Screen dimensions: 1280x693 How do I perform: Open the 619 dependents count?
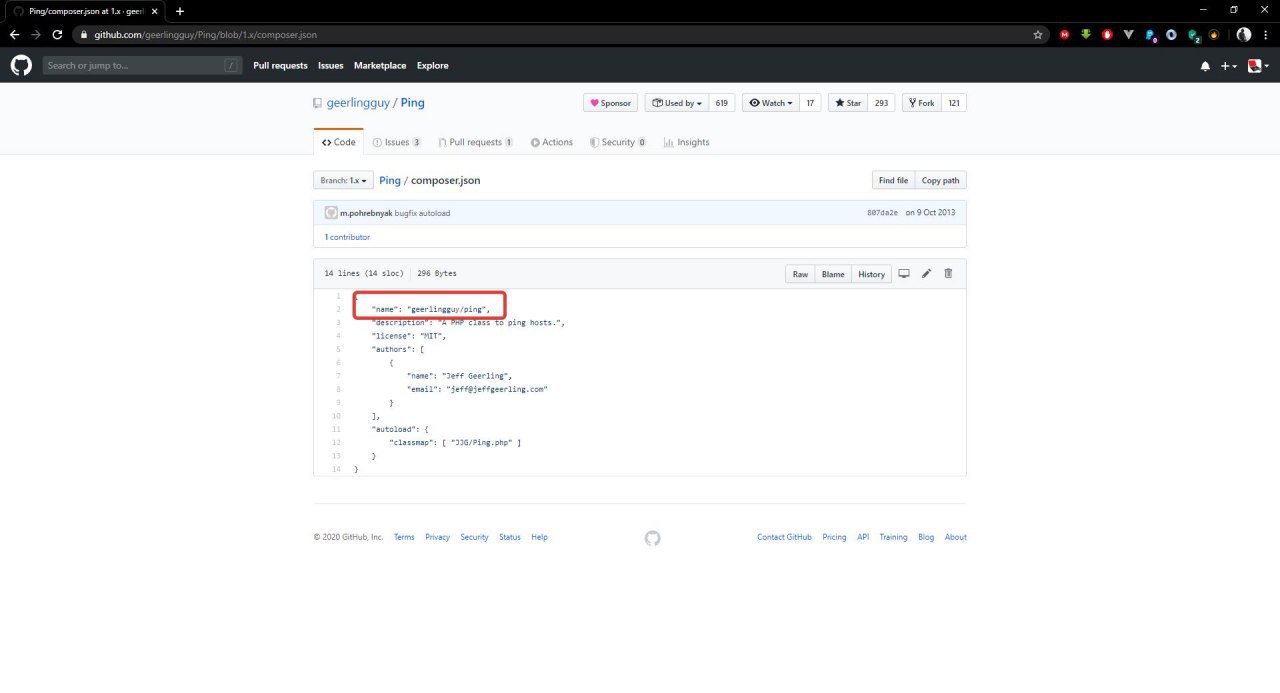[722, 103]
